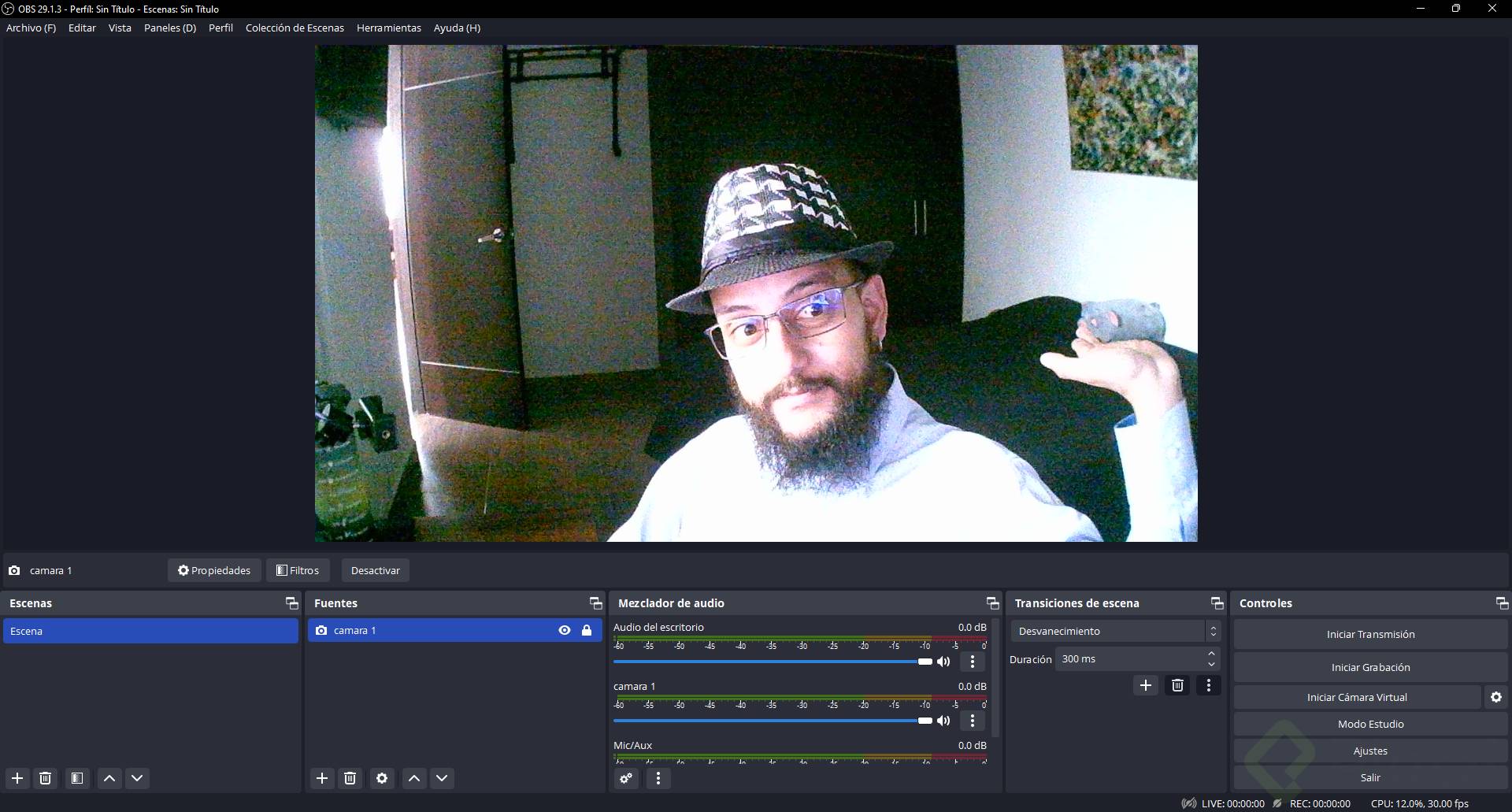The image size is (1512, 812).
Task: Click Desactivar button for camara 1
Action: [375, 570]
